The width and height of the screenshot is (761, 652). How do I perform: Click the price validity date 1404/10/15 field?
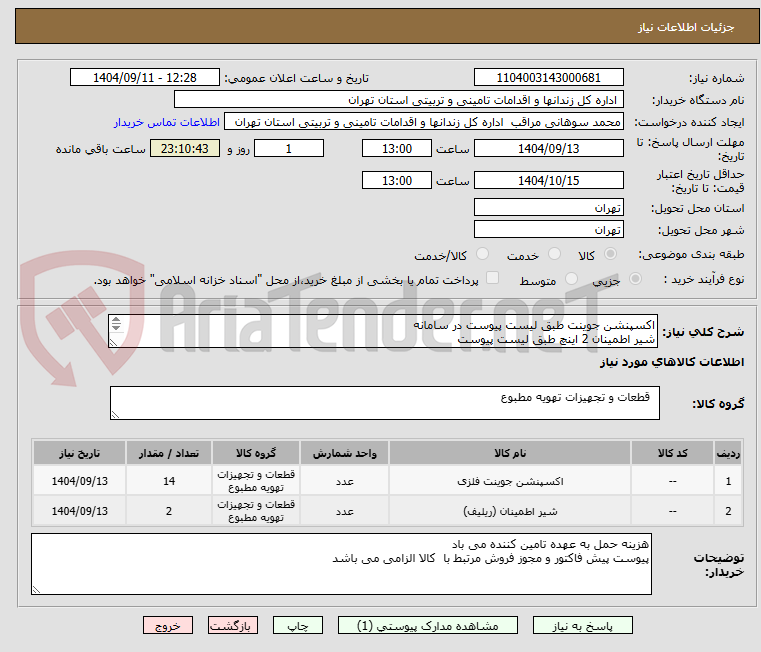coord(548,181)
